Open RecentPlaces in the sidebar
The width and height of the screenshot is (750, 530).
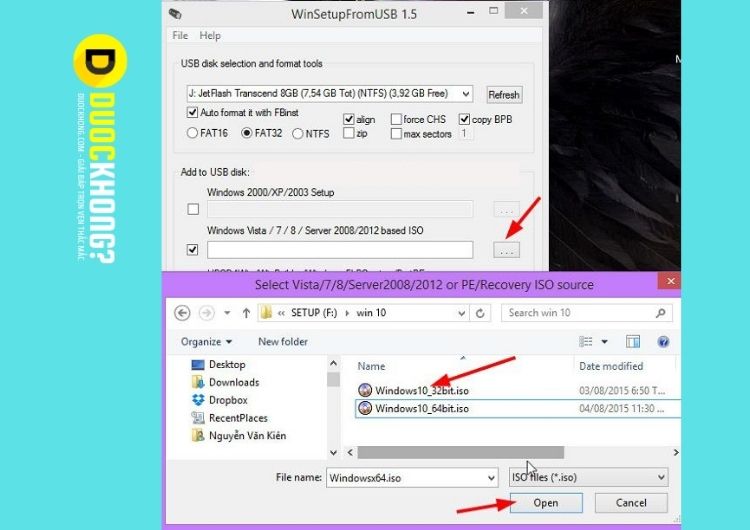click(x=229, y=418)
